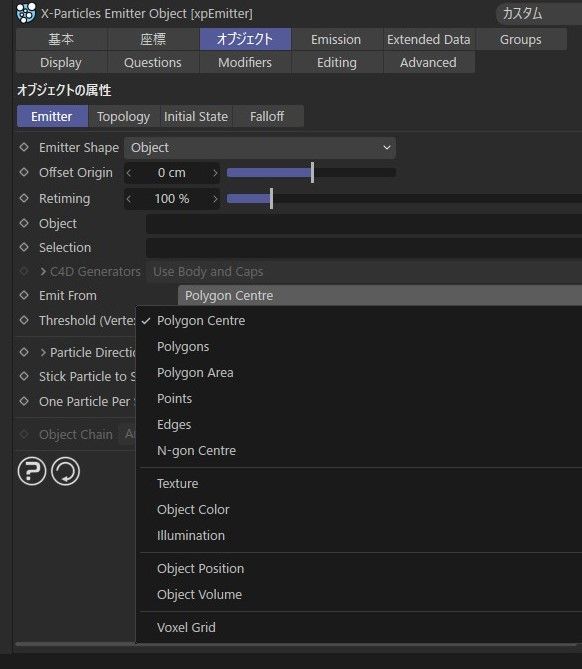Switch to the 基本 tab
This screenshot has width=582, height=669.
click(x=61, y=39)
